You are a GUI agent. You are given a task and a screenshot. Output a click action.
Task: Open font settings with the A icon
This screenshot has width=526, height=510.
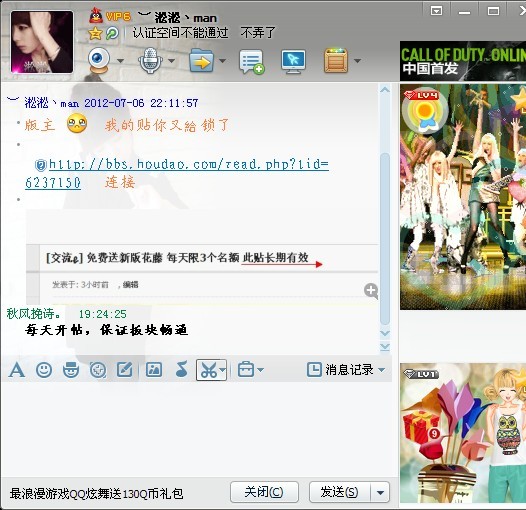[17, 370]
